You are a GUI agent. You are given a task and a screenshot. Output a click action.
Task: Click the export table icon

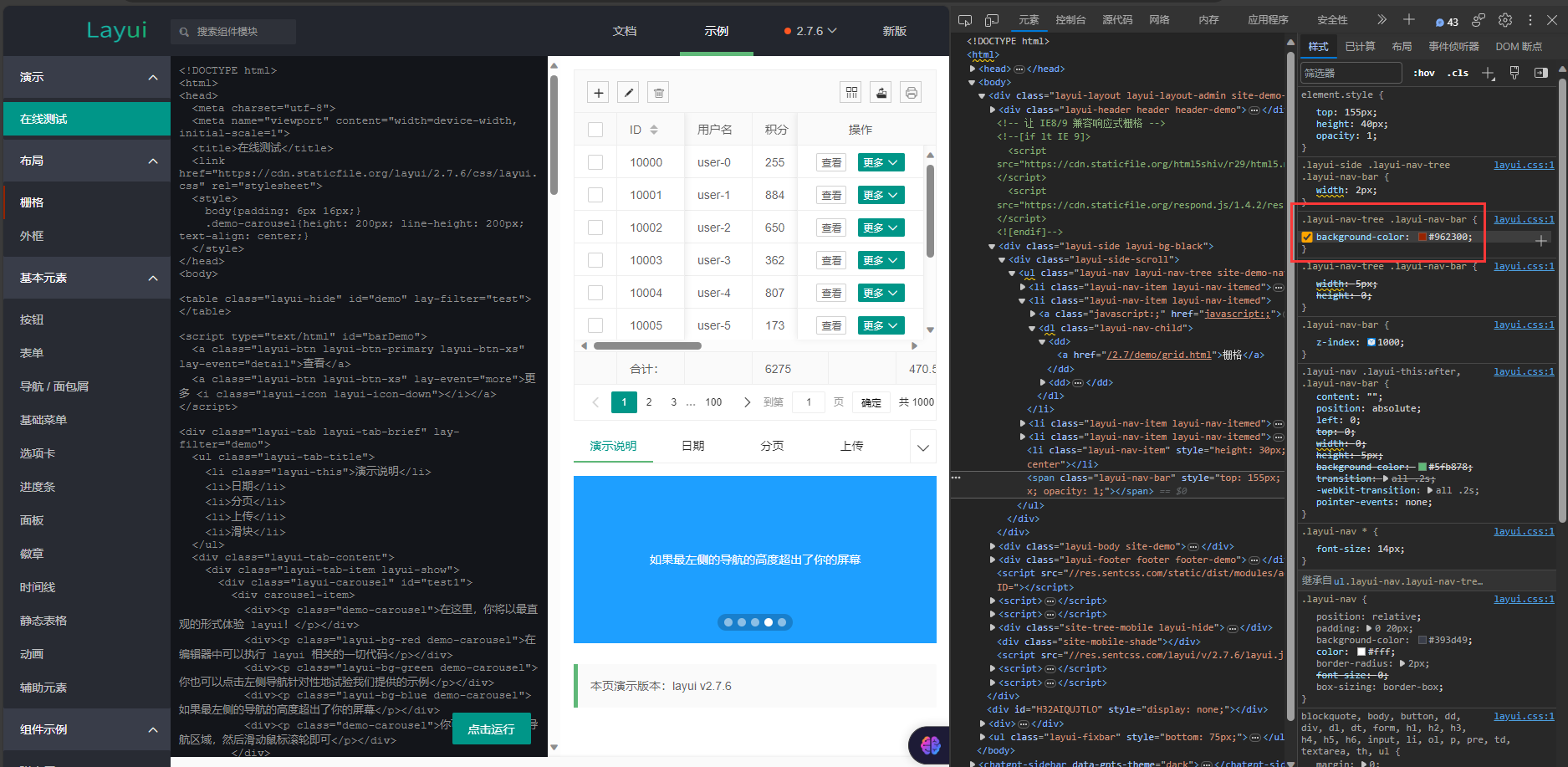pyautogui.click(x=881, y=93)
